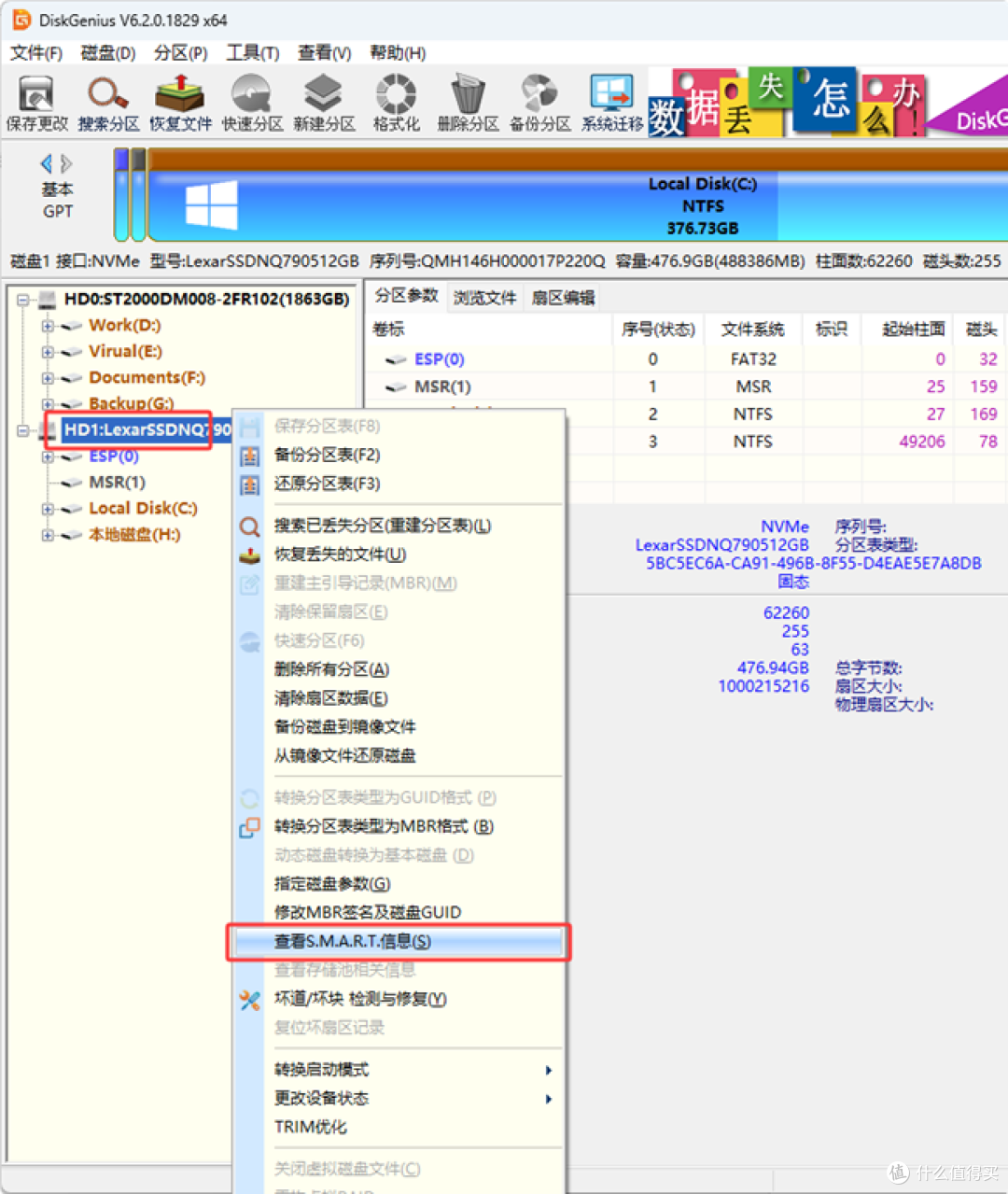Select MSR(1) in the disk tree
Screen dimensions: 1008x1194
(x=117, y=483)
